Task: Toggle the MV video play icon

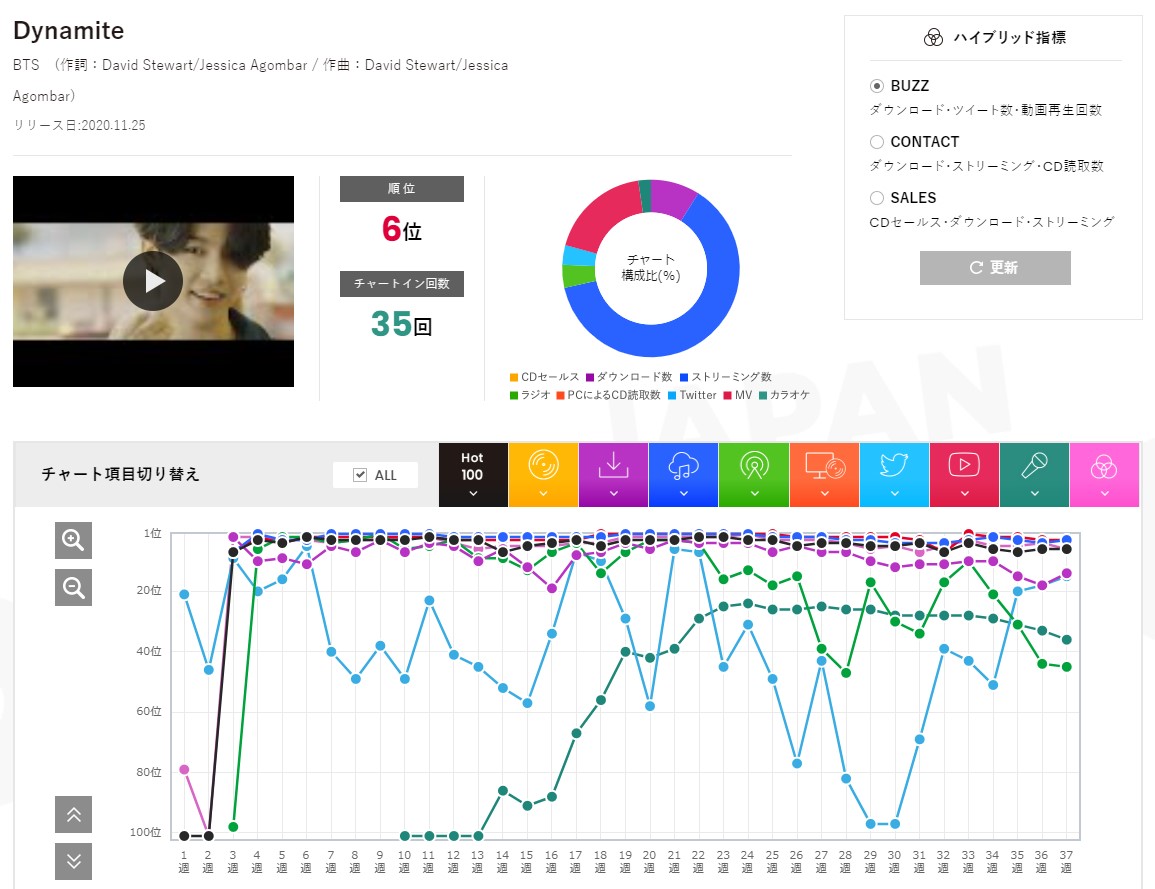Action: pyautogui.click(x=964, y=474)
